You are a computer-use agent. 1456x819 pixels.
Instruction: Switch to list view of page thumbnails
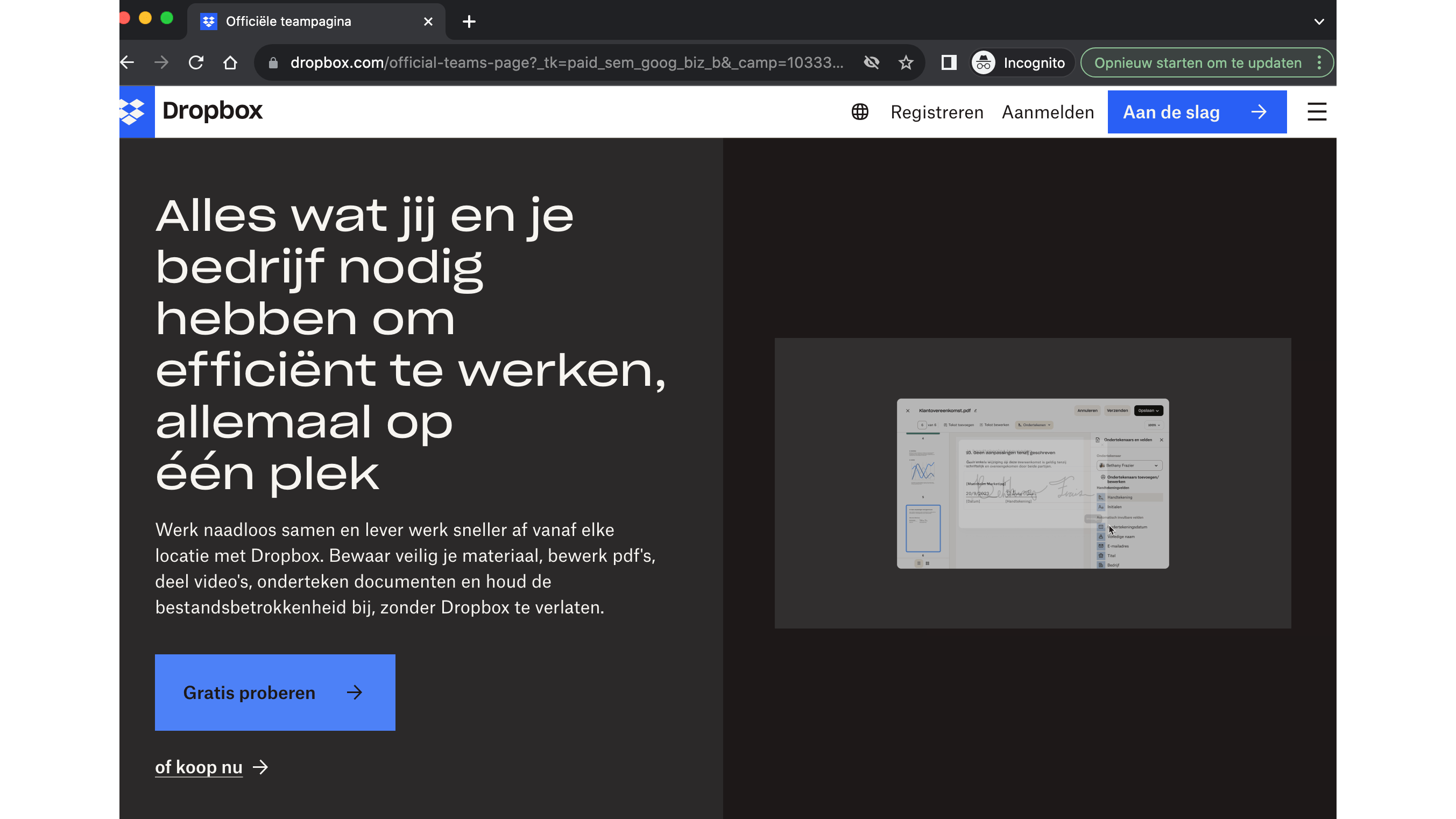[x=919, y=563]
